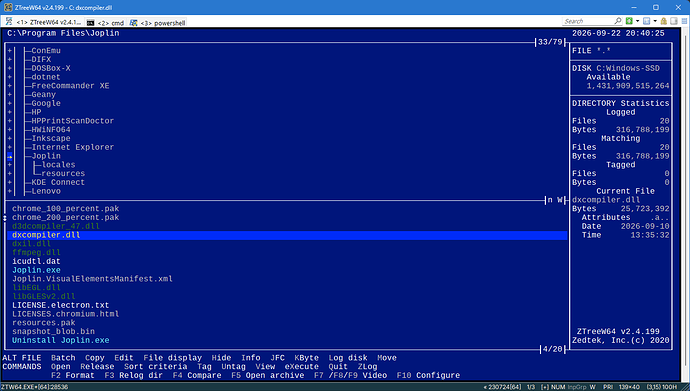Click ZTW64.EXE process status text
The image size is (690, 391).
[34, 387]
